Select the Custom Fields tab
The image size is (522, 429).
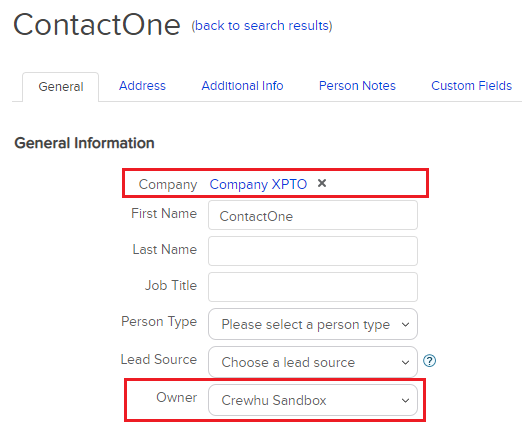[471, 86]
